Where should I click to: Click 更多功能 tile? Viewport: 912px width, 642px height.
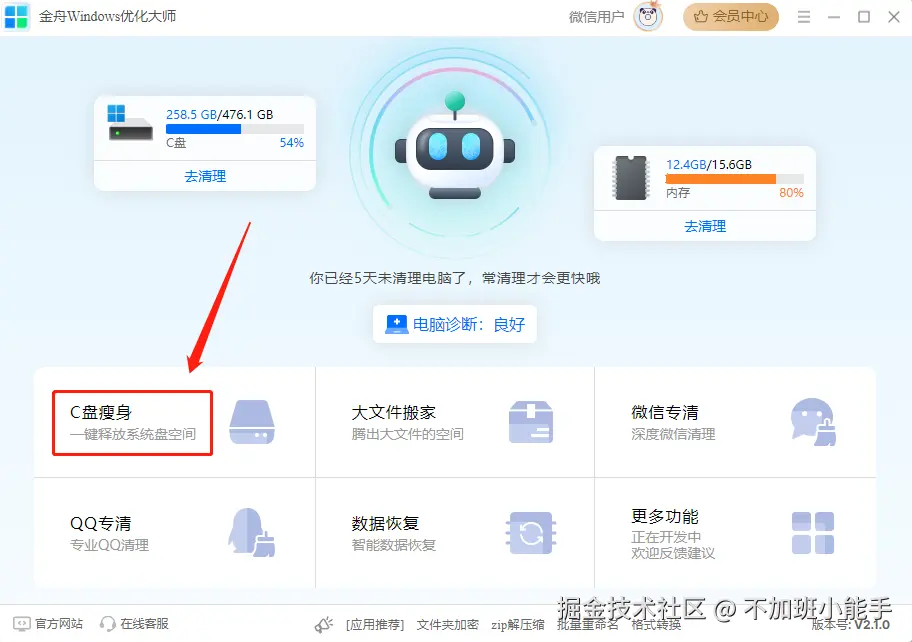point(735,533)
